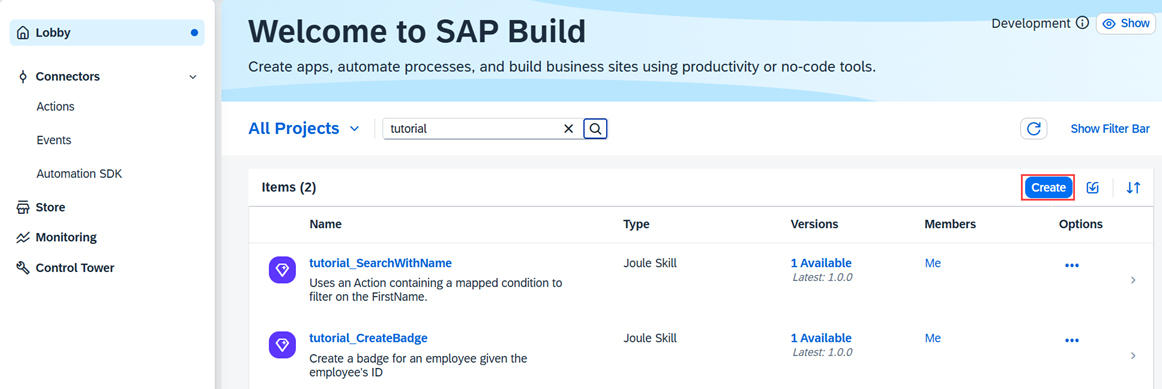Select Lobby in the sidebar
1162x389 pixels.
(107, 33)
